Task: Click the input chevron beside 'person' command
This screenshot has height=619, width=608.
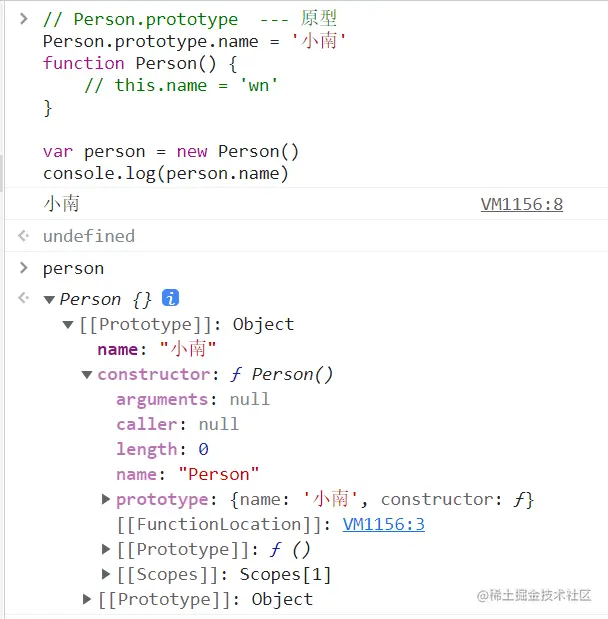Action: pos(24,268)
